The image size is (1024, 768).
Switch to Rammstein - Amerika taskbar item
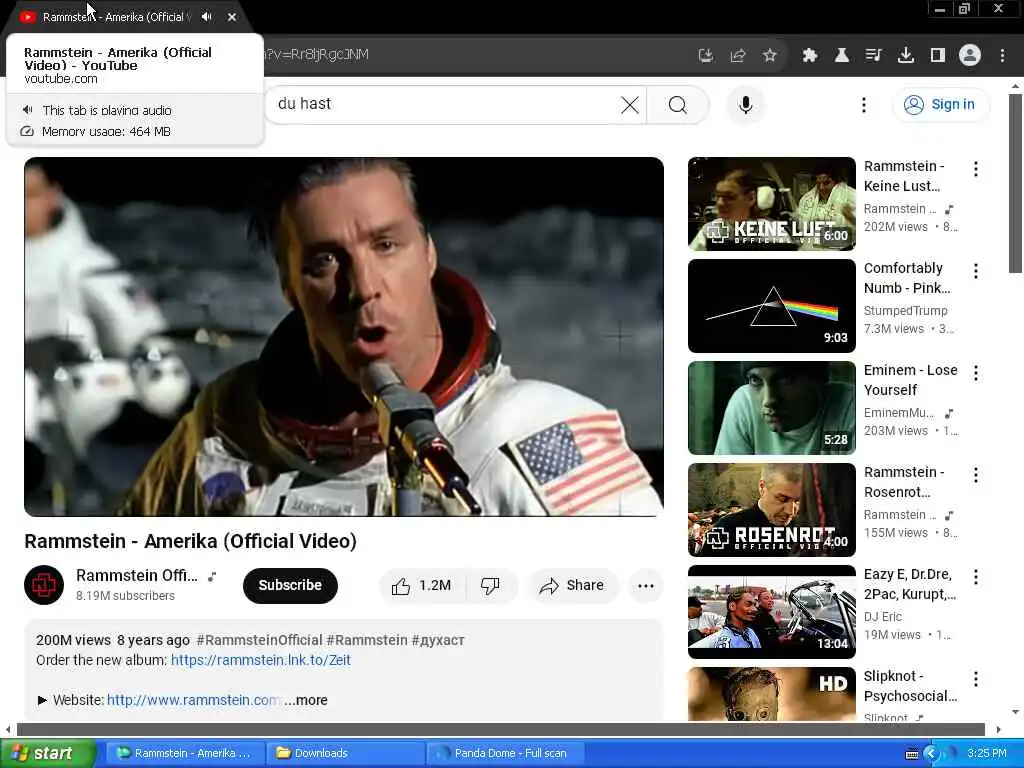coord(184,753)
